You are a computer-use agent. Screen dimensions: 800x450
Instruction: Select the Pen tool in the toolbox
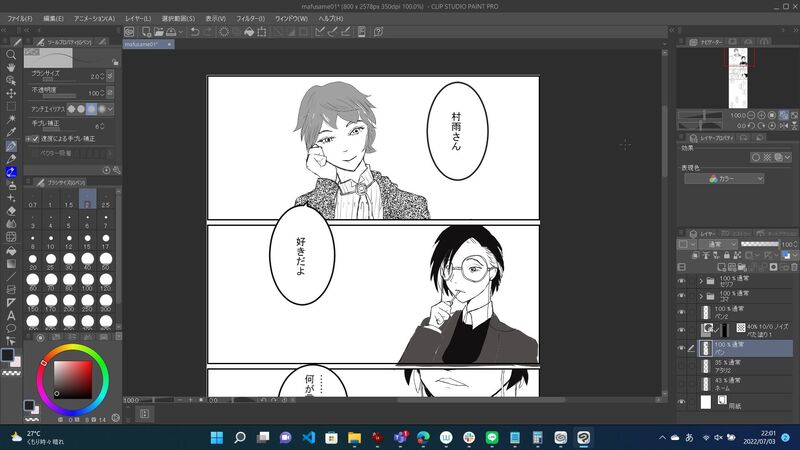[x=11, y=146]
